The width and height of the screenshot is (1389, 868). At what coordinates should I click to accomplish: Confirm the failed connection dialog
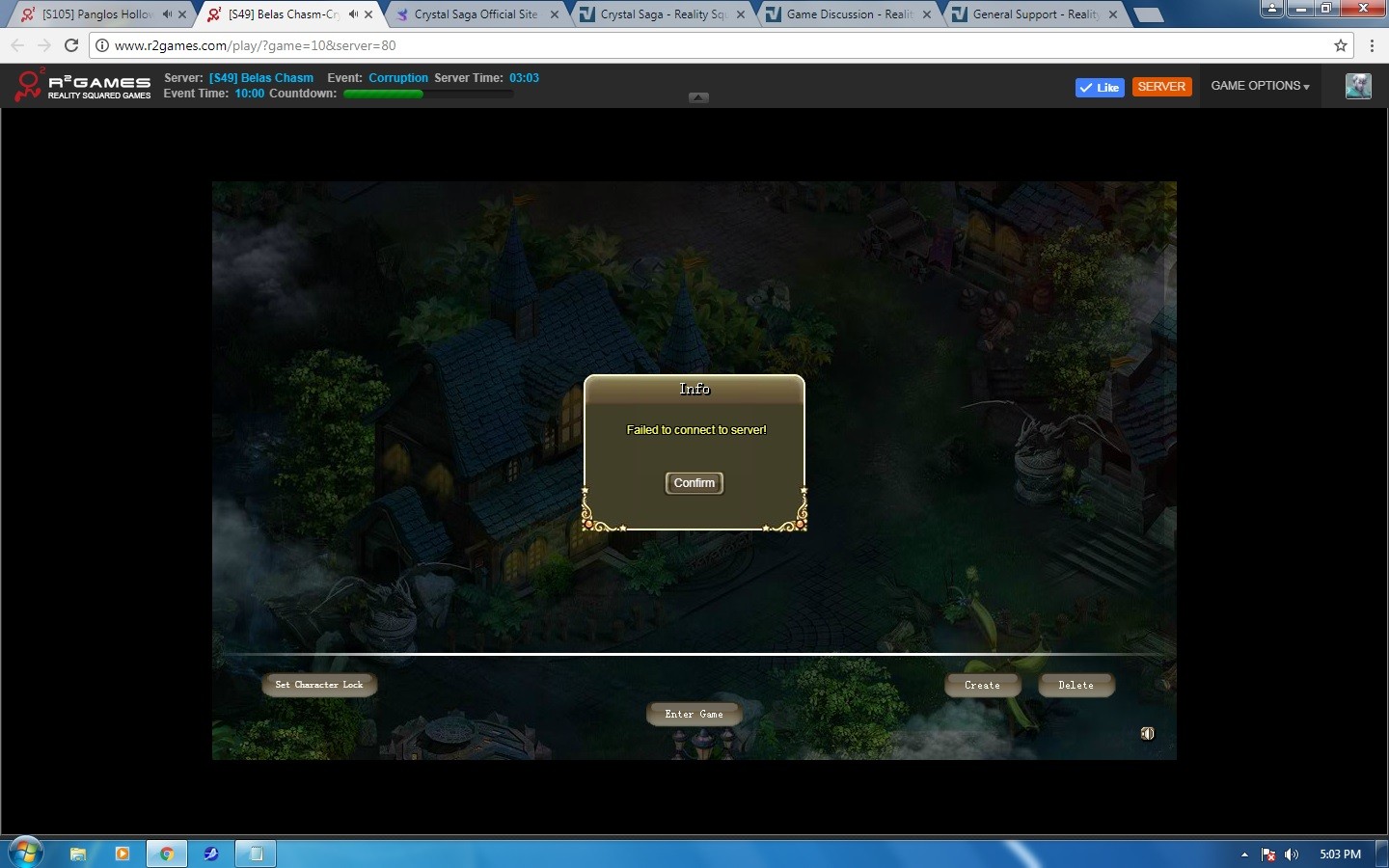coord(694,483)
